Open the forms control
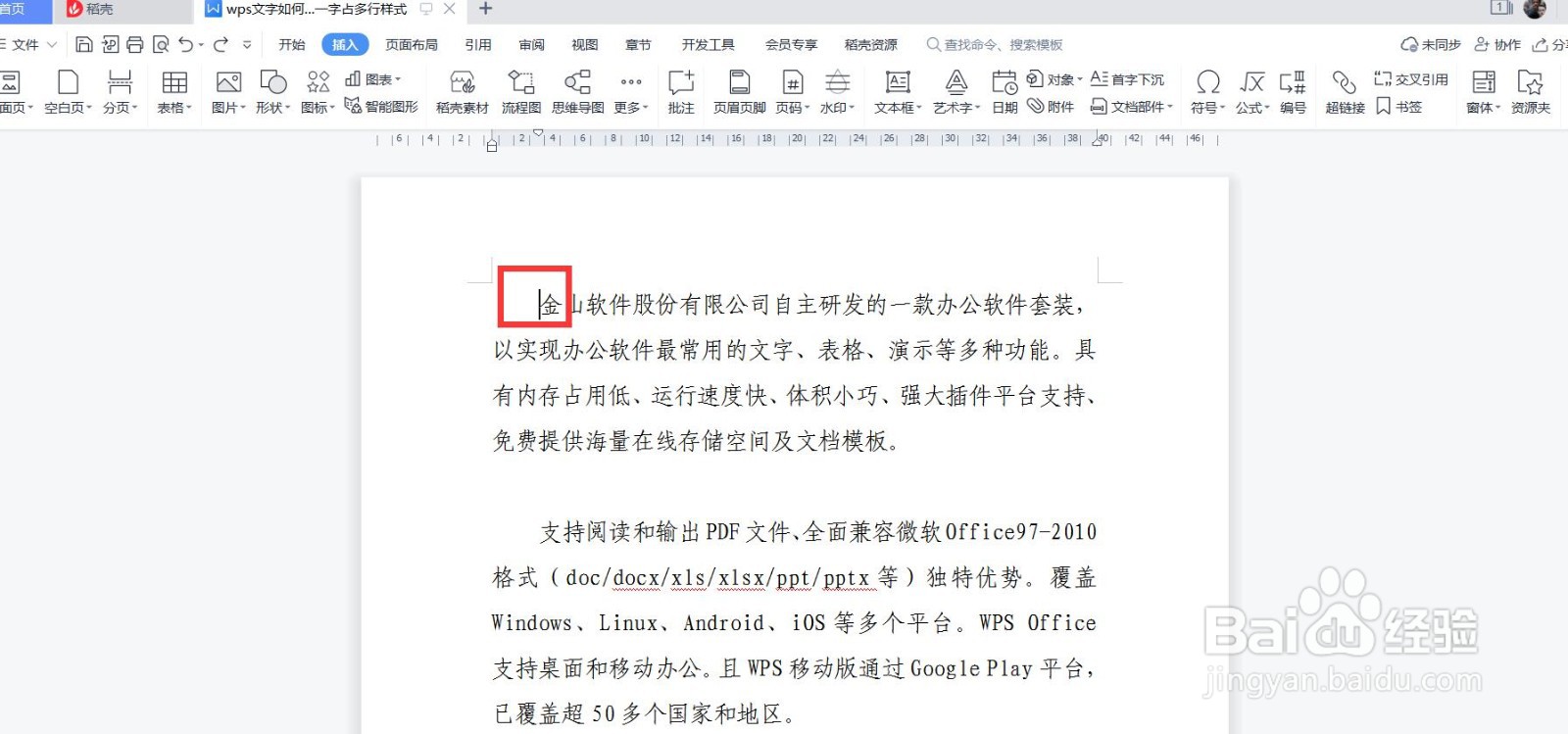1568x734 pixels. point(1483,92)
